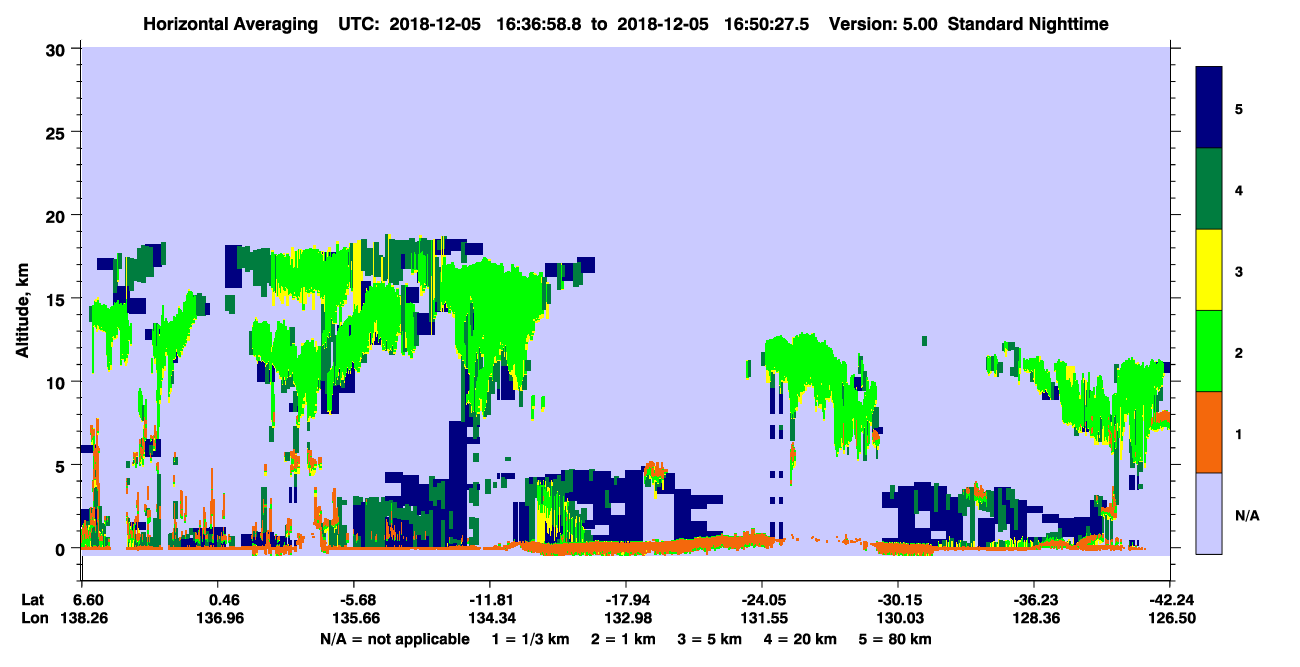
Task: Click legend entry '1 = 1/3 km'
Action: 530,639
